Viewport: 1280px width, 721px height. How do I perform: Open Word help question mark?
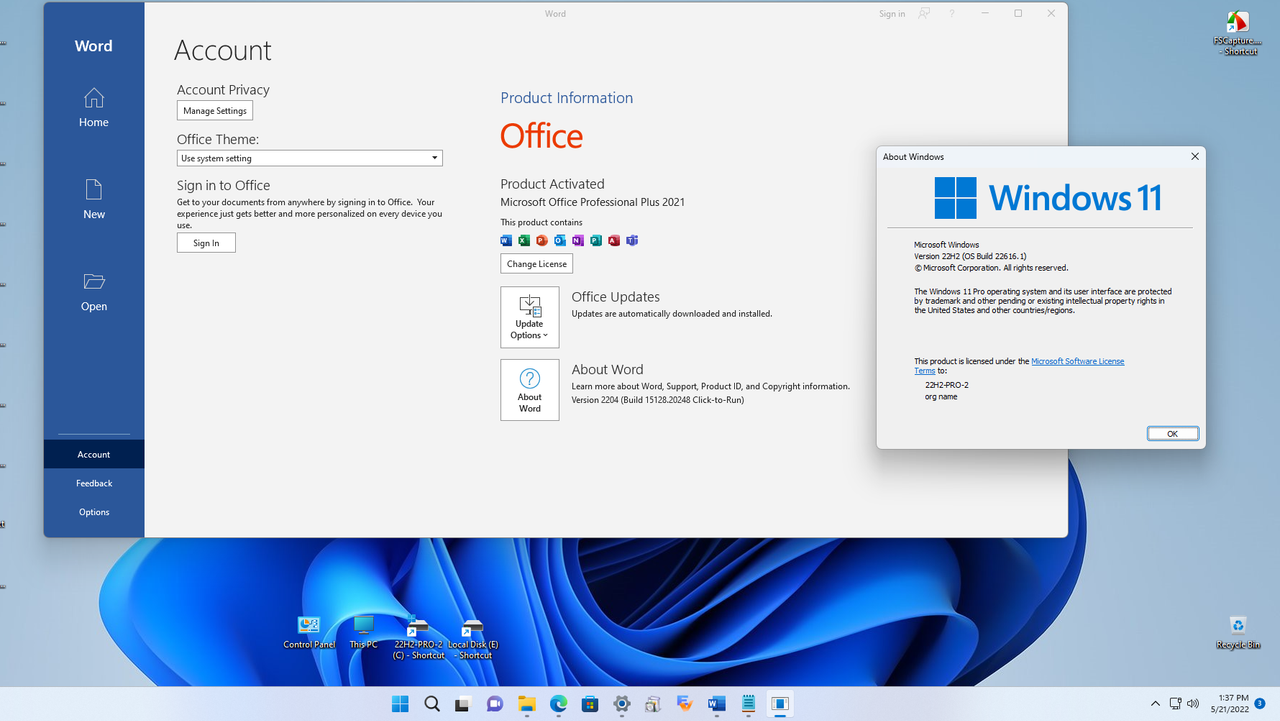952,13
